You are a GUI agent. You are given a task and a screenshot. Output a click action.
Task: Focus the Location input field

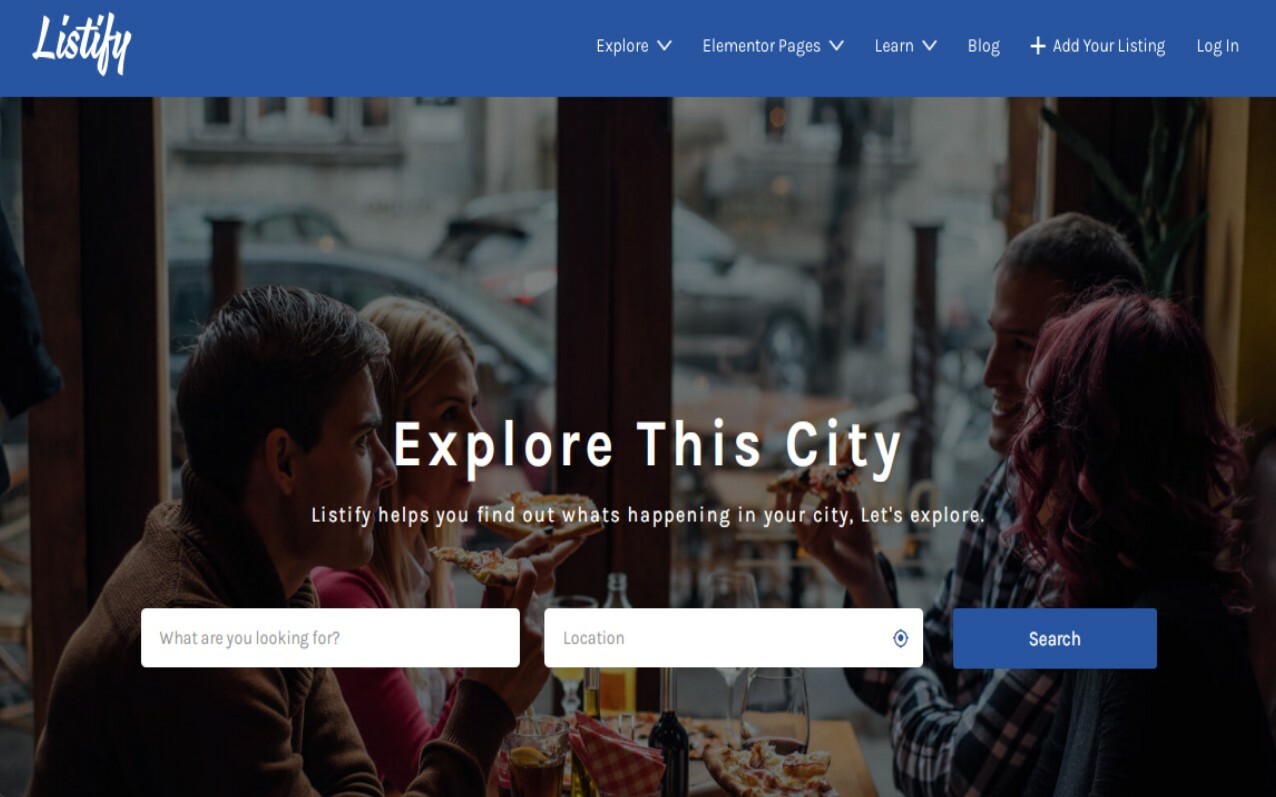pos(733,638)
